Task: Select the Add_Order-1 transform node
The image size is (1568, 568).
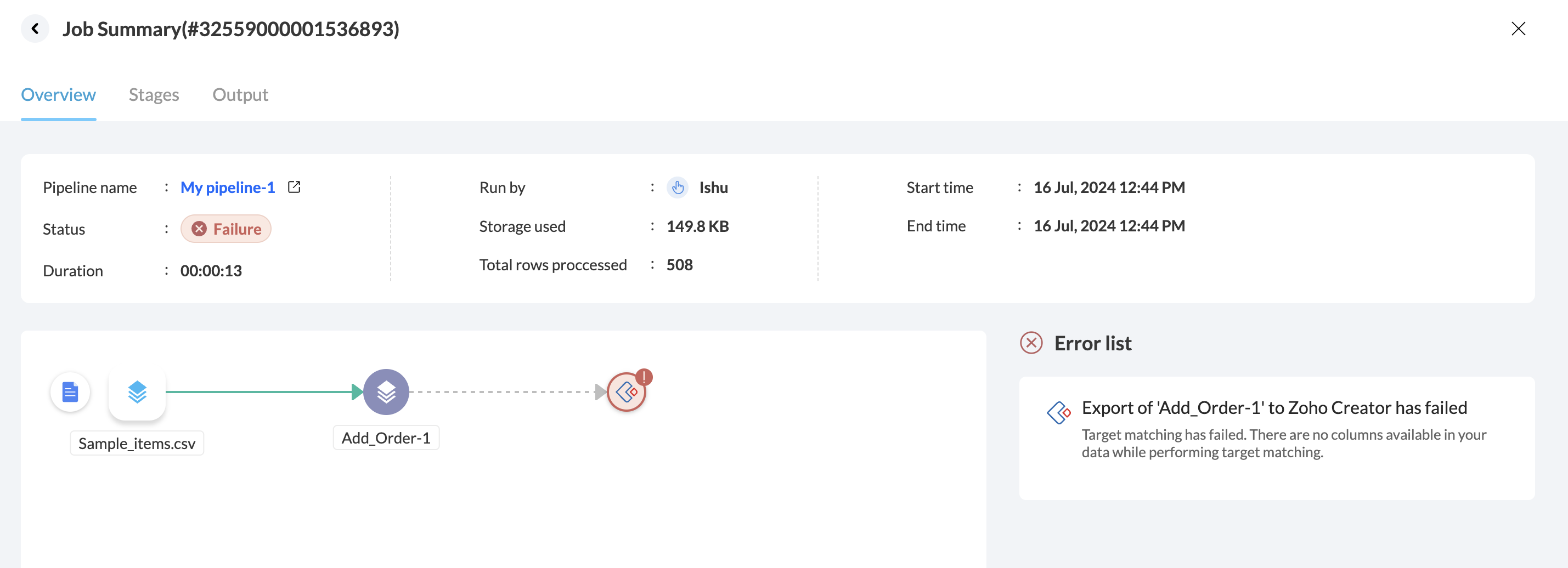Action: pyautogui.click(x=386, y=392)
